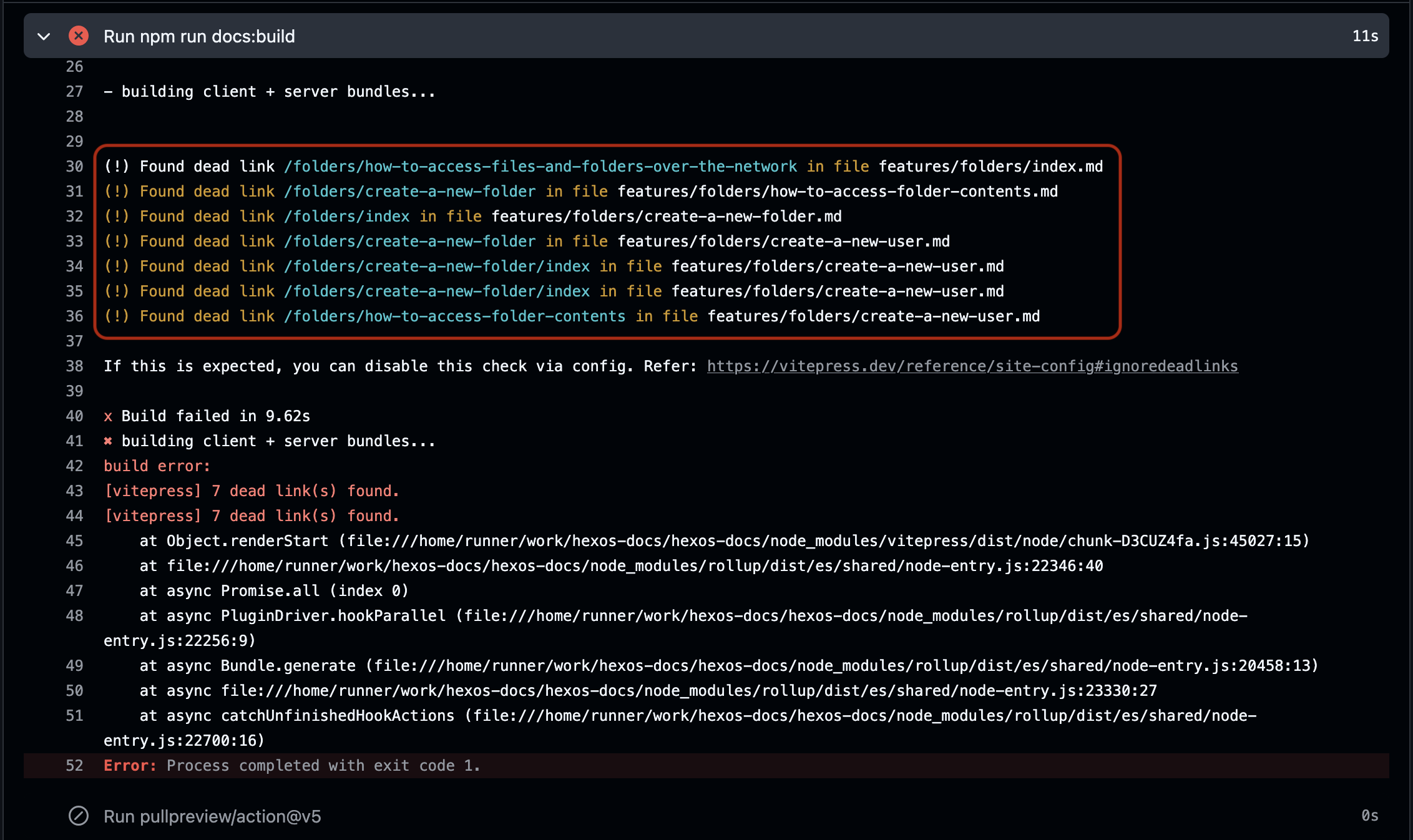Click the "build error:" log line

(157, 466)
